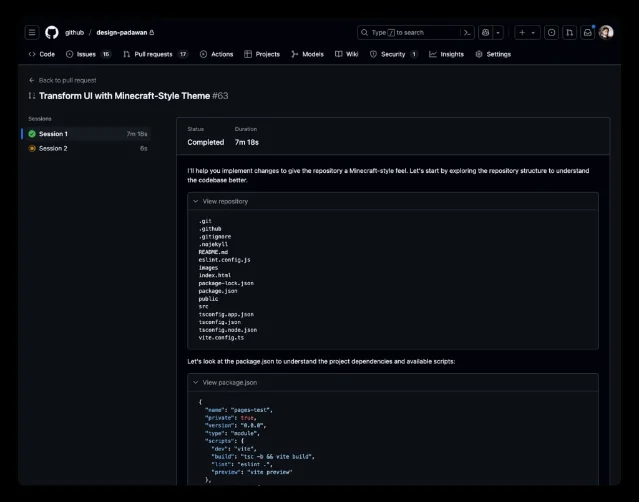Open notifications inbox icon

[587, 33]
